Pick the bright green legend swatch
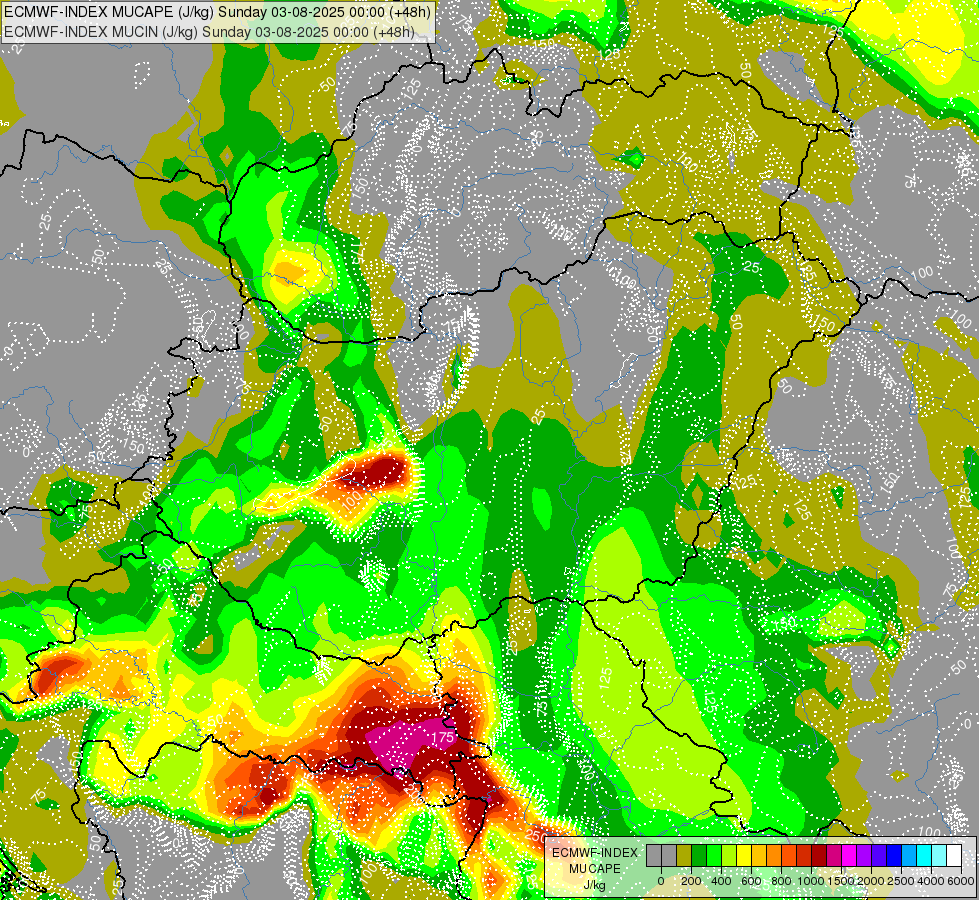This screenshot has height=900, width=979. coord(714,855)
